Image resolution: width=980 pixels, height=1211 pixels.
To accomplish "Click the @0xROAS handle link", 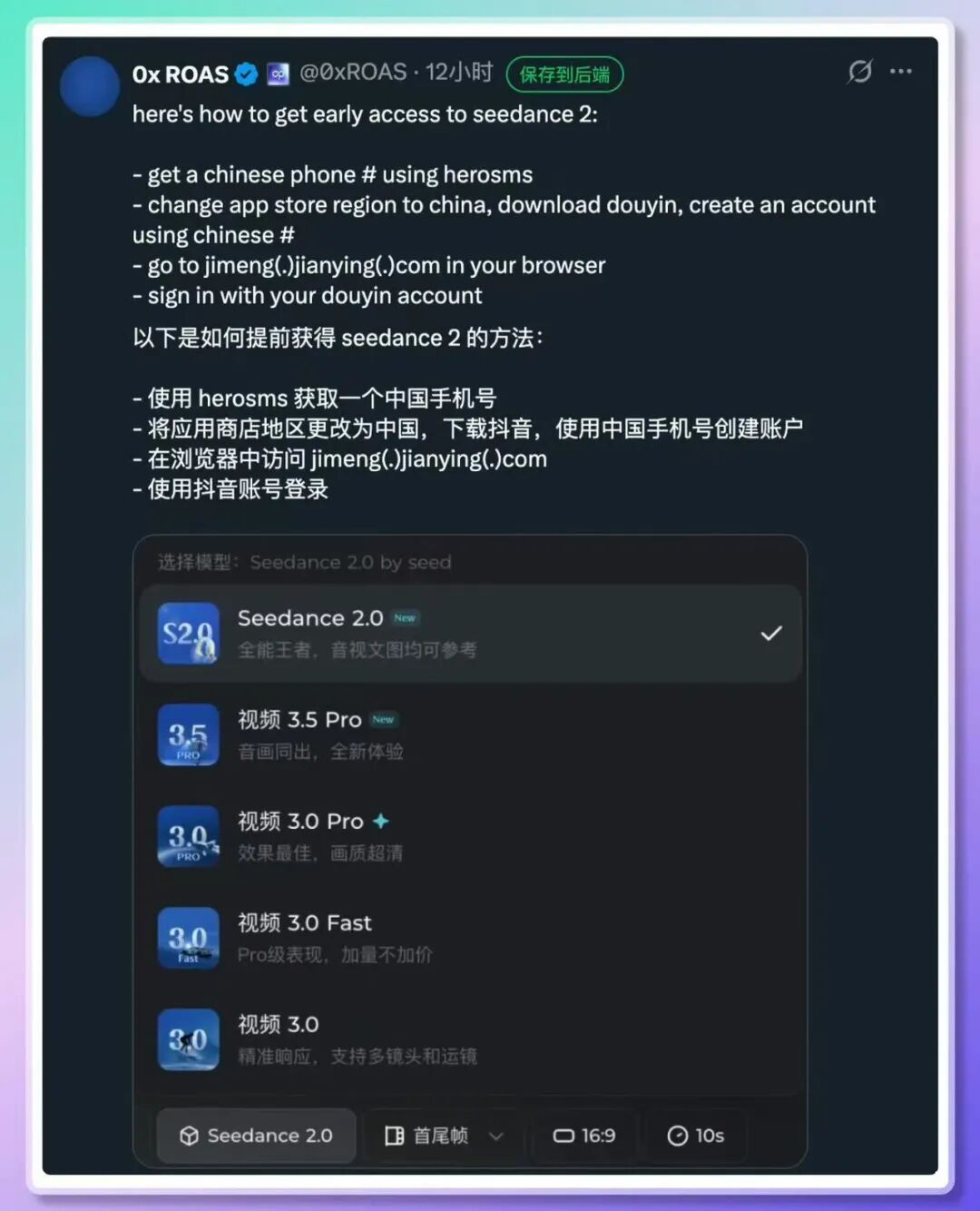I will [353, 73].
